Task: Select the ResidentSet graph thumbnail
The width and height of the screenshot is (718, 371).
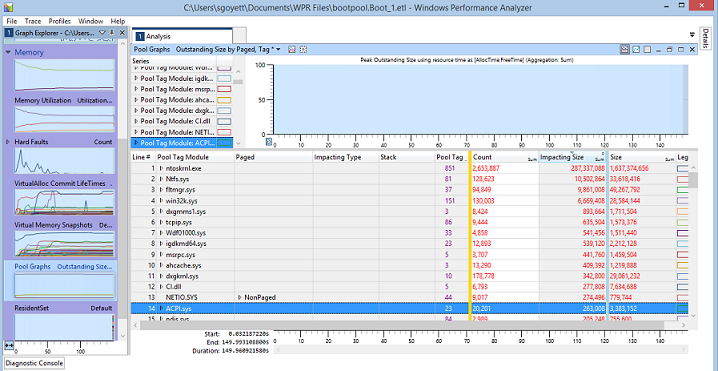Action: pyautogui.click(x=64, y=327)
